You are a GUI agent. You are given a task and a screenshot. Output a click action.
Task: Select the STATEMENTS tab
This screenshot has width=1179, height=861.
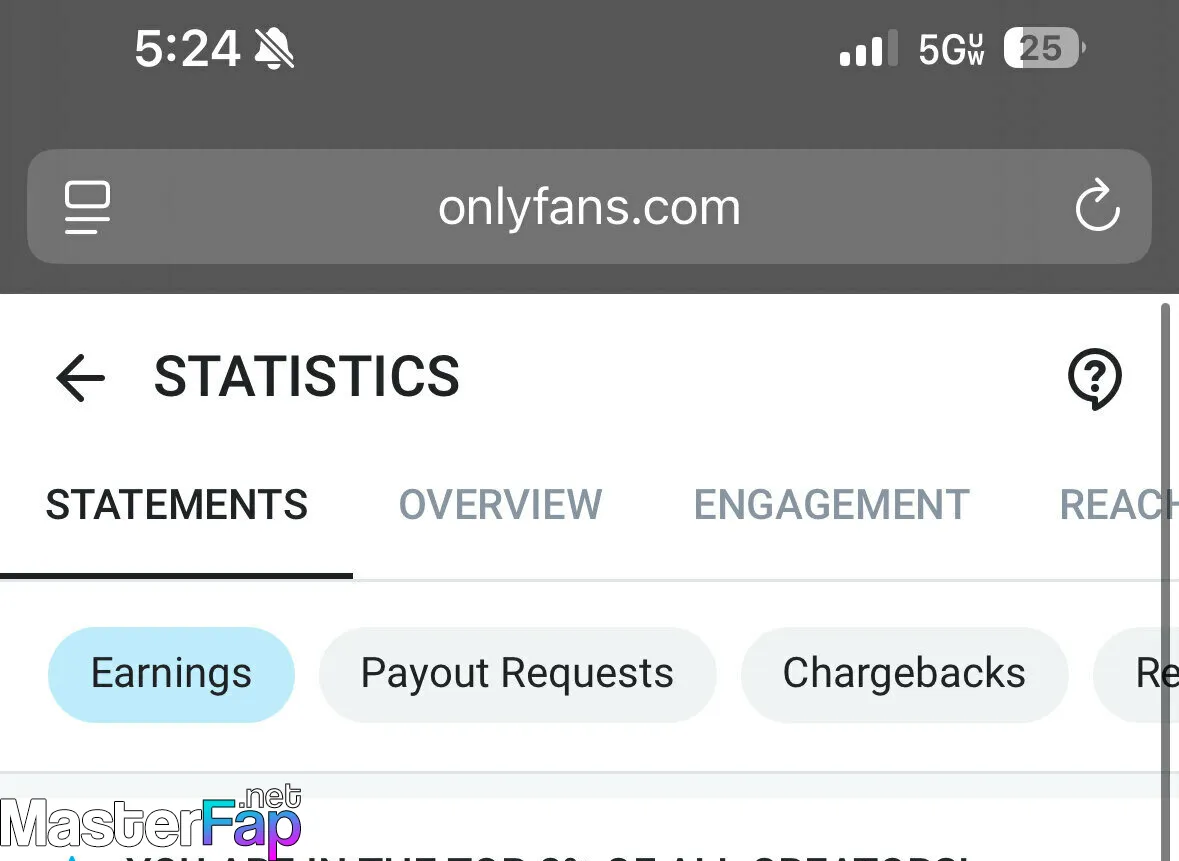click(177, 505)
